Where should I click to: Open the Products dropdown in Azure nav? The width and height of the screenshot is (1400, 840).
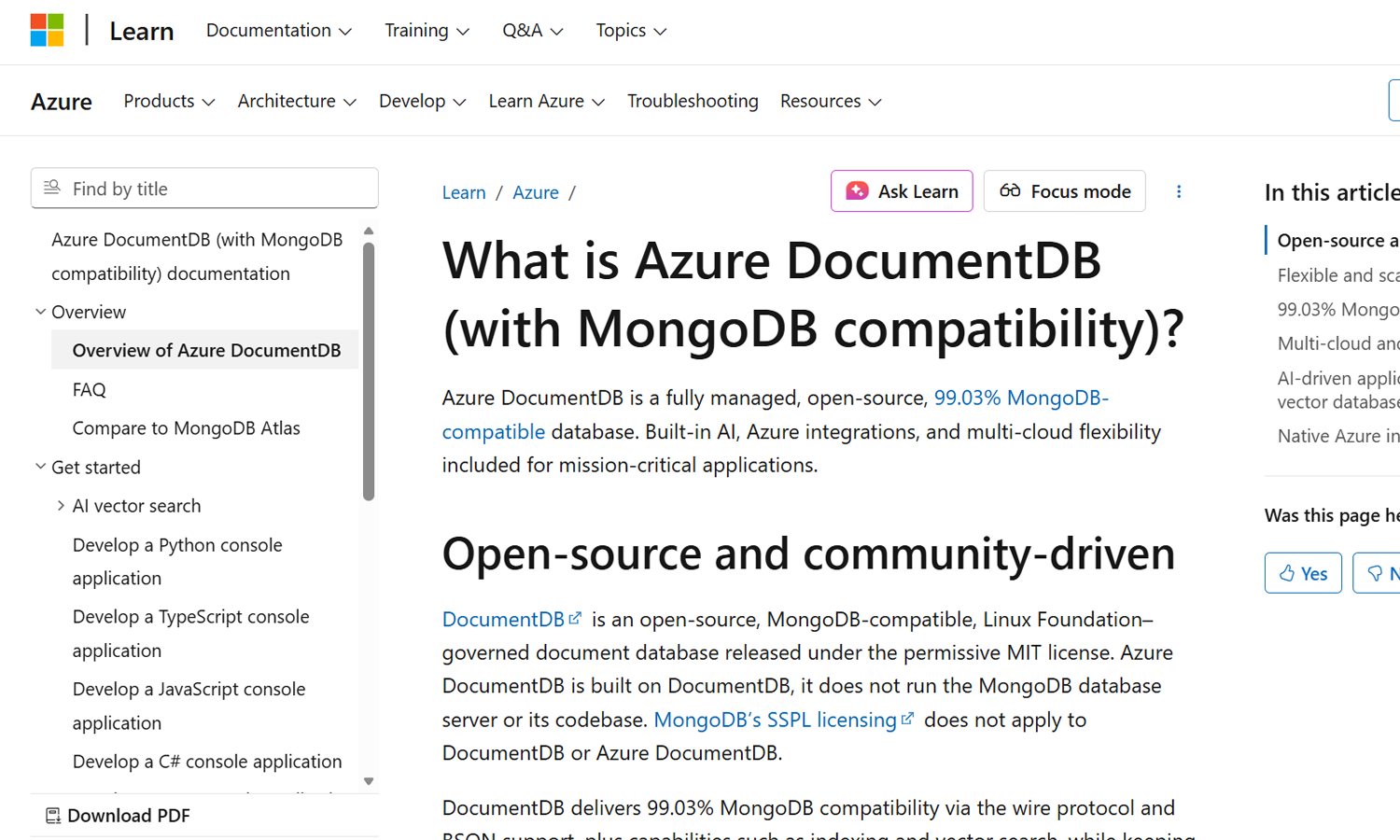point(169,101)
